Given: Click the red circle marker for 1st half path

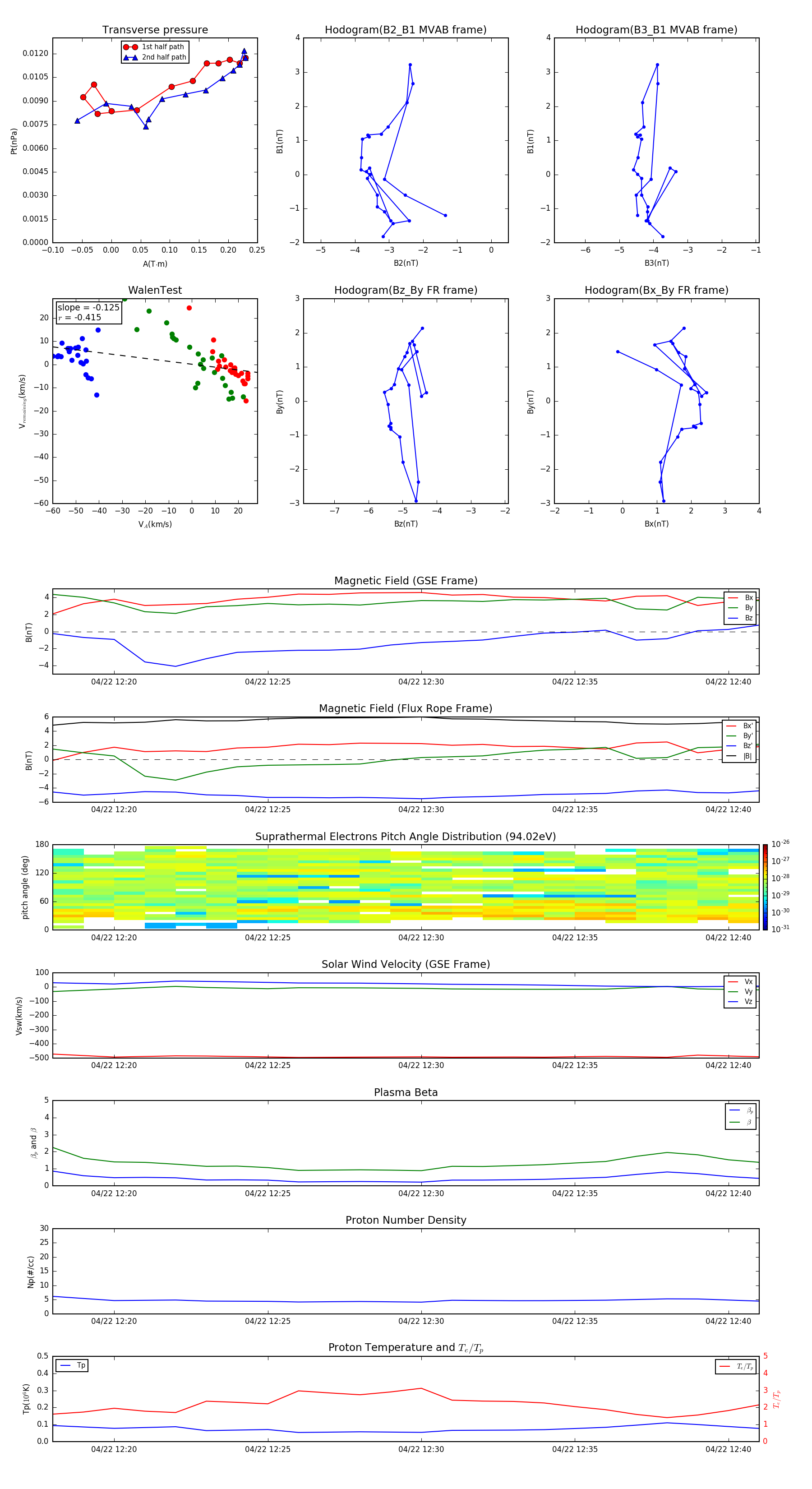Looking at the screenshot, I should coord(130,47).
